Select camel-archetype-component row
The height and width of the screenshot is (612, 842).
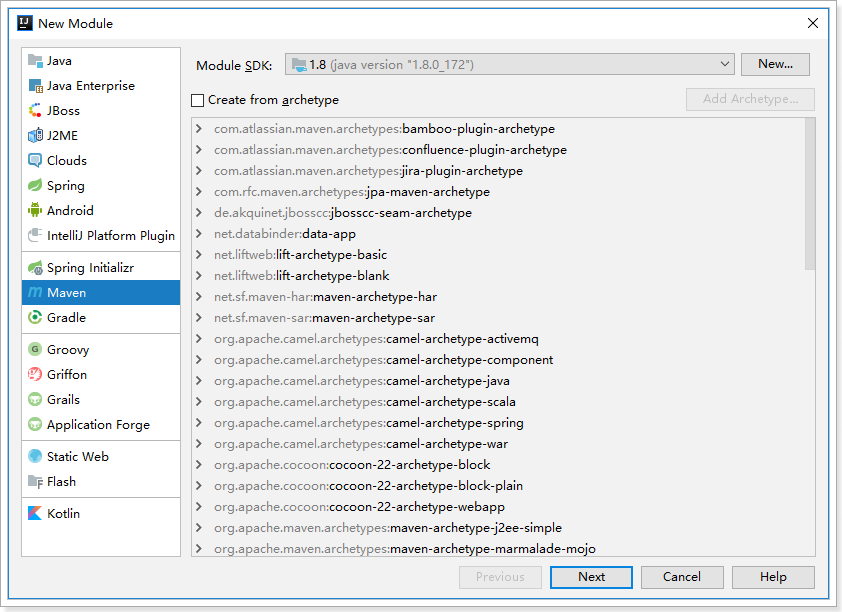498,360
